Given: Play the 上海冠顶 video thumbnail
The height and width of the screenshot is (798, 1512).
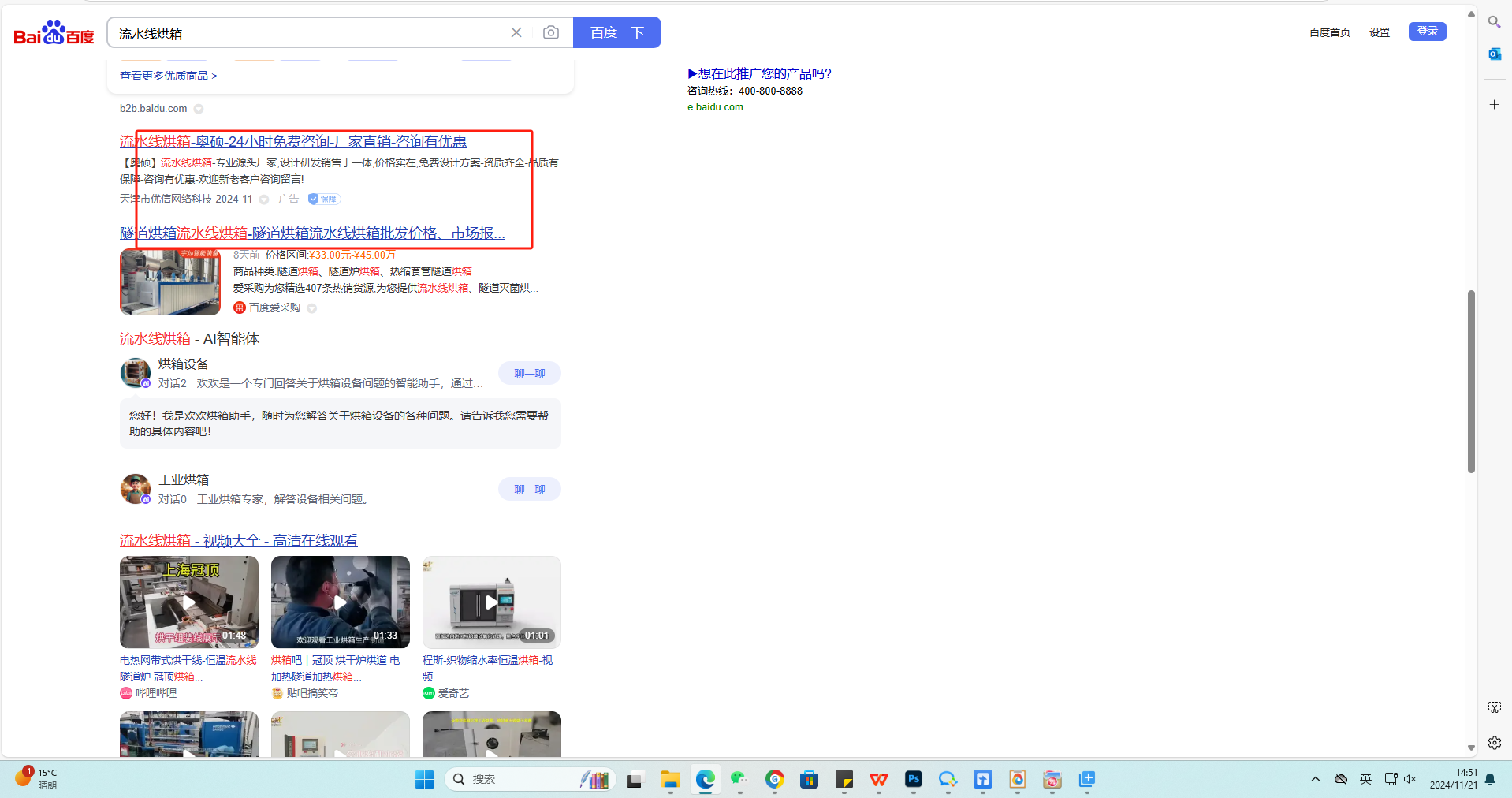Looking at the screenshot, I should [189, 602].
